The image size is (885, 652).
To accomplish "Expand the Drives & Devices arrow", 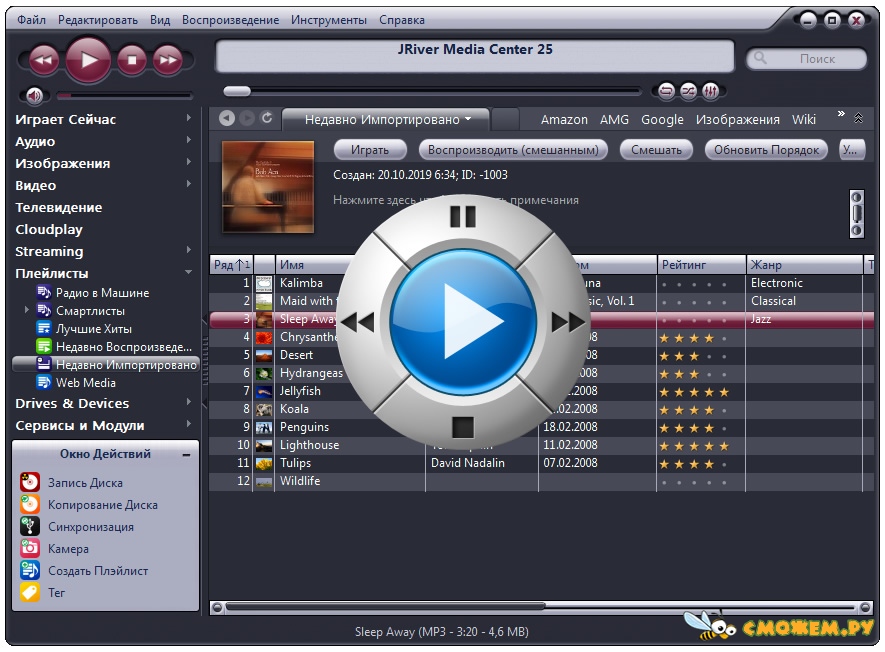I will click(x=189, y=402).
